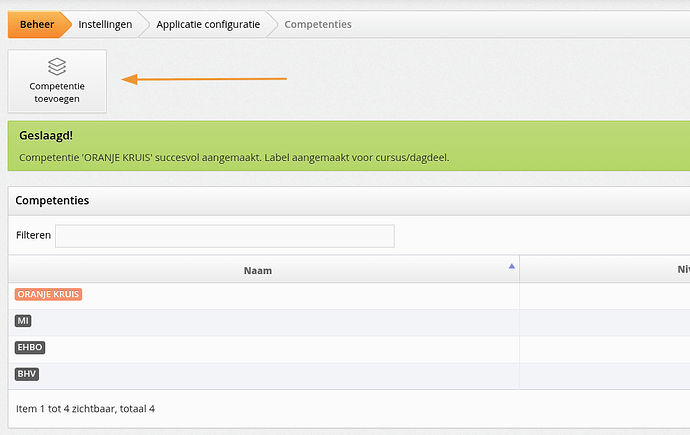Go to Beheer in the breadcrumb
This screenshot has width=690, height=435.
(37, 24)
